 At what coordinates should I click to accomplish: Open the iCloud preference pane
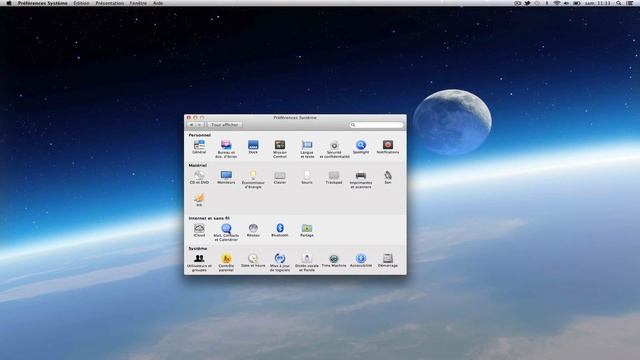199,230
